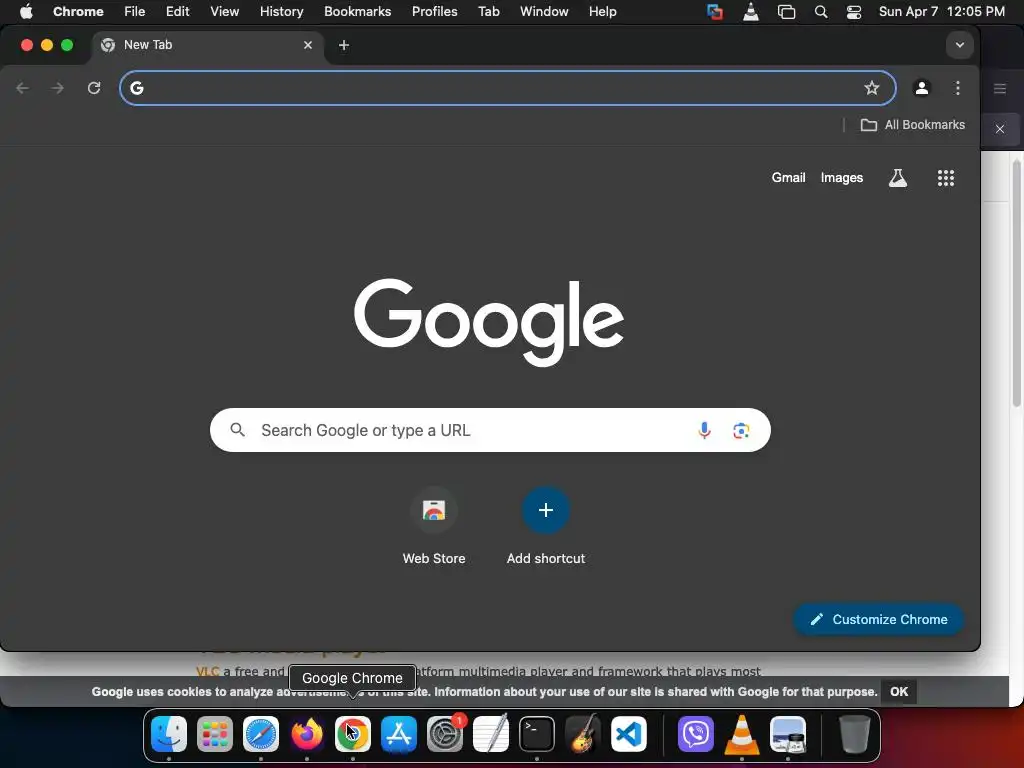Open the Bookmarks menu
Image resolution: width=1024 pixels, height=768 pixels.
pyautogui.click(x=357, y=12)
